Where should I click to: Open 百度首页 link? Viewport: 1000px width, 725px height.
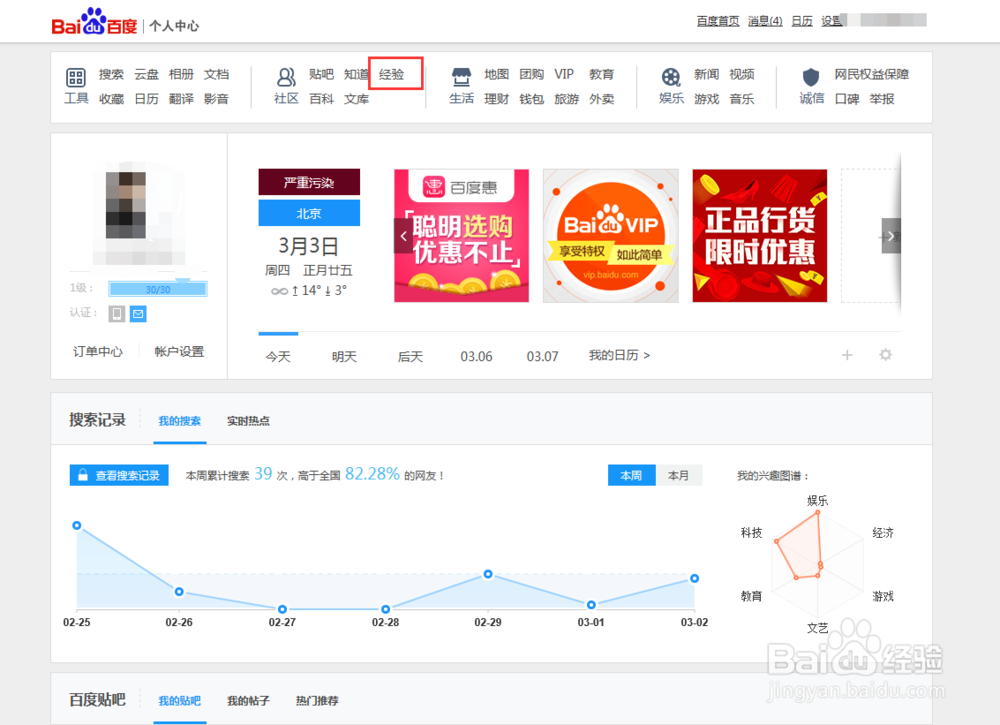[x=718, y=21]
